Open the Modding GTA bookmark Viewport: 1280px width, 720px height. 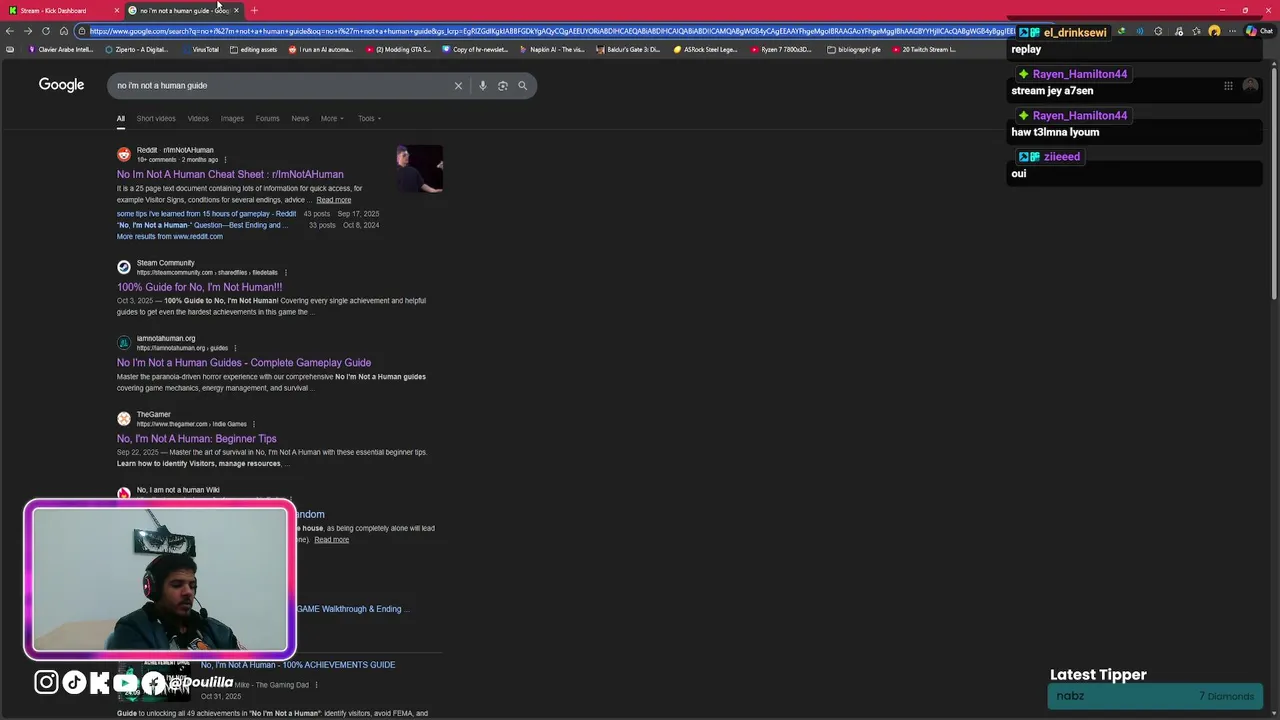(398, 49)
